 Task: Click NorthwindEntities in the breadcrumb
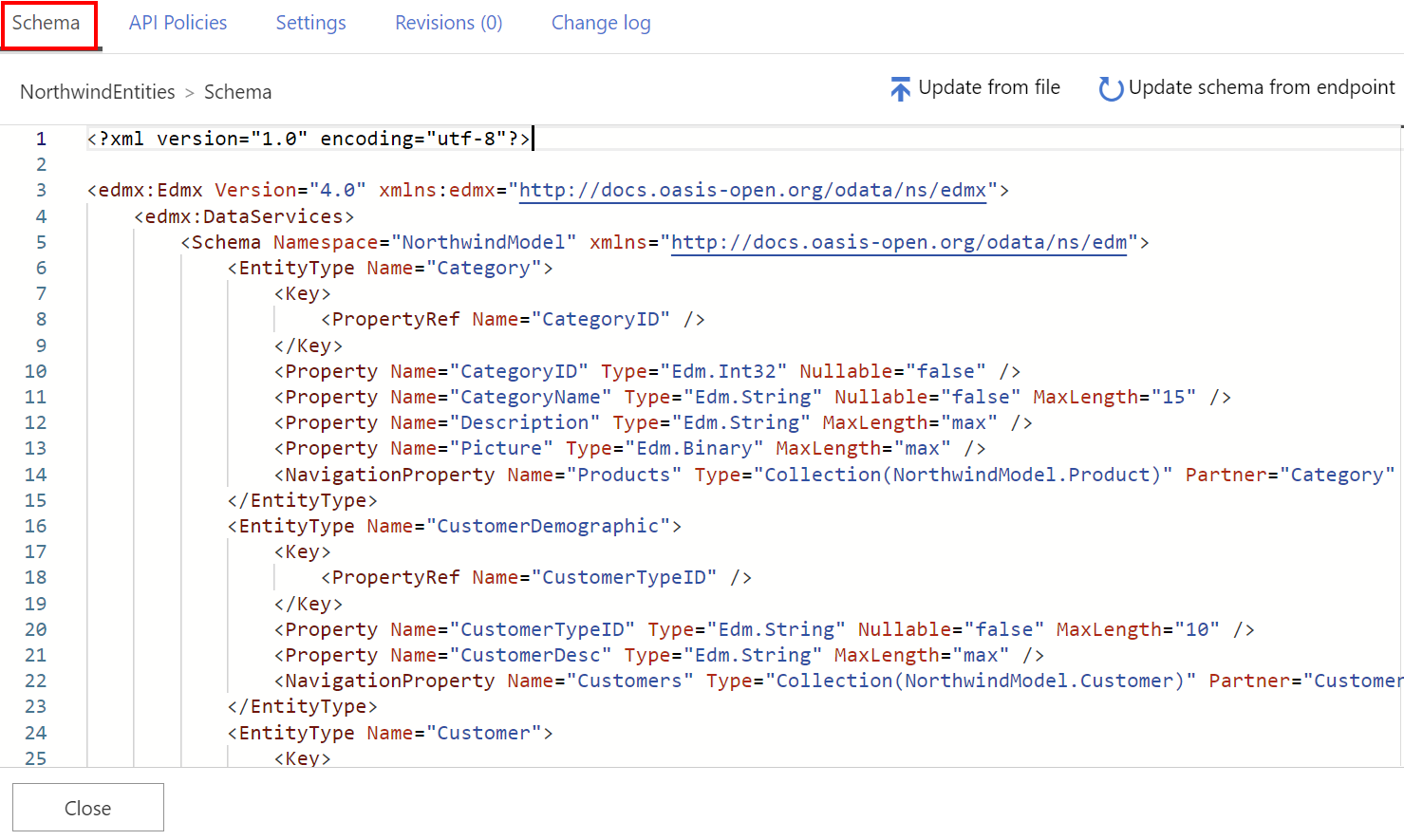tap(98, 92)
